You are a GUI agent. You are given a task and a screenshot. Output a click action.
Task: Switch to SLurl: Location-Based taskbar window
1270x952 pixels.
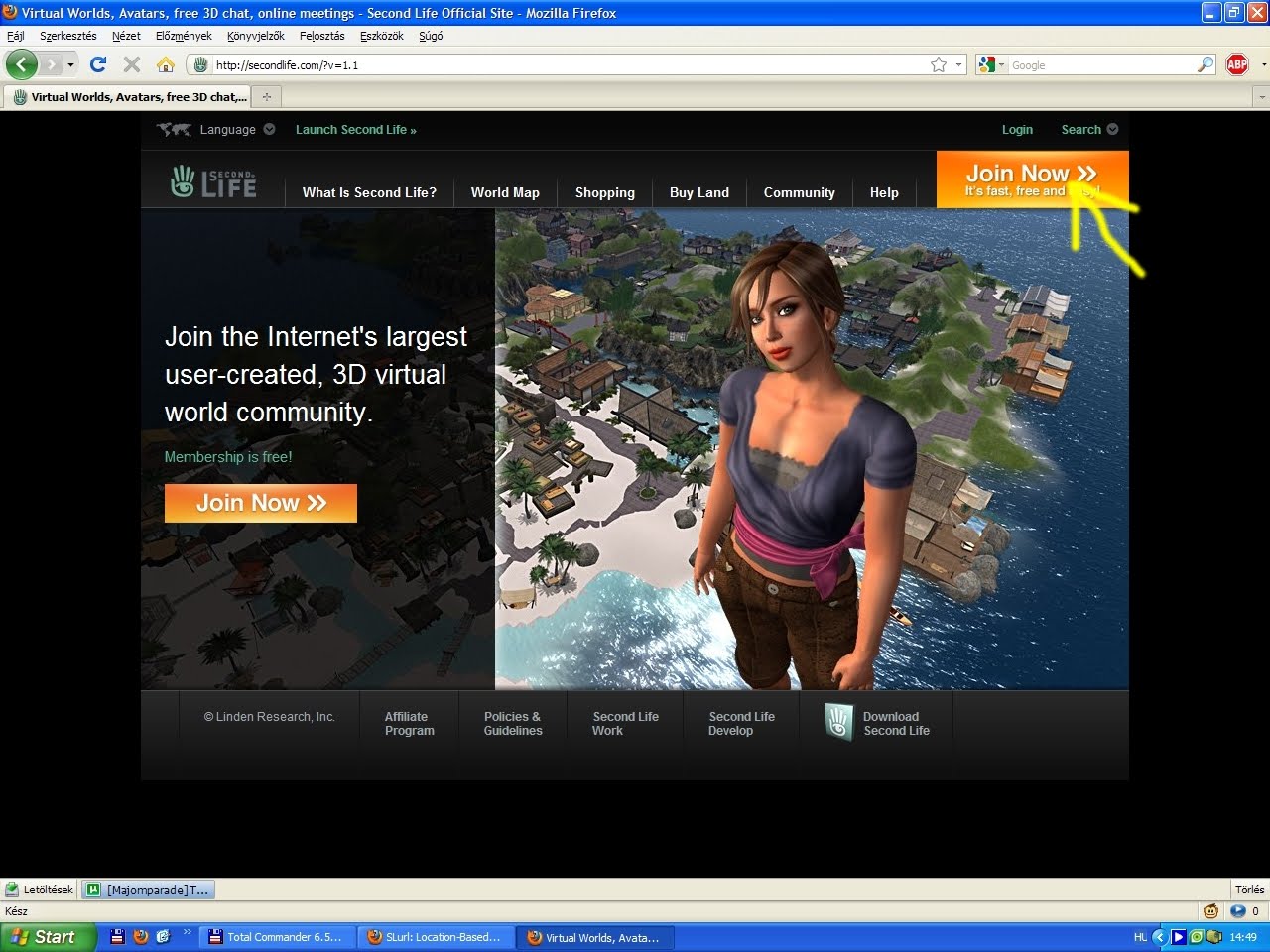[437, 937]
